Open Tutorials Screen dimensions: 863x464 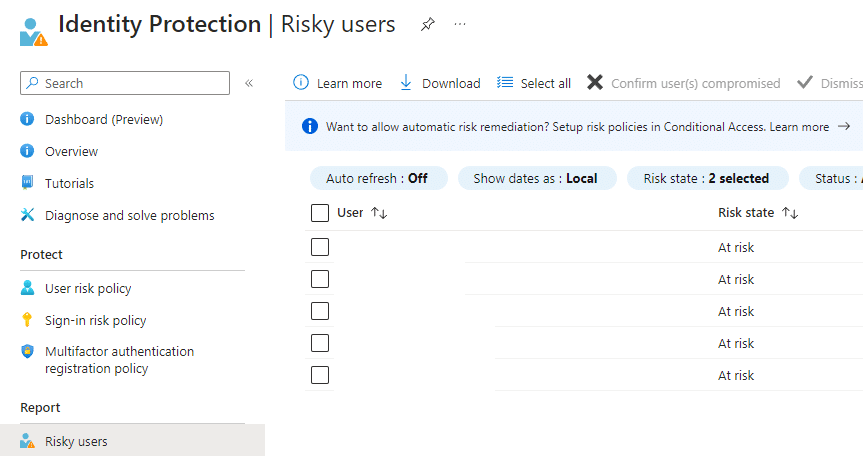69,183
